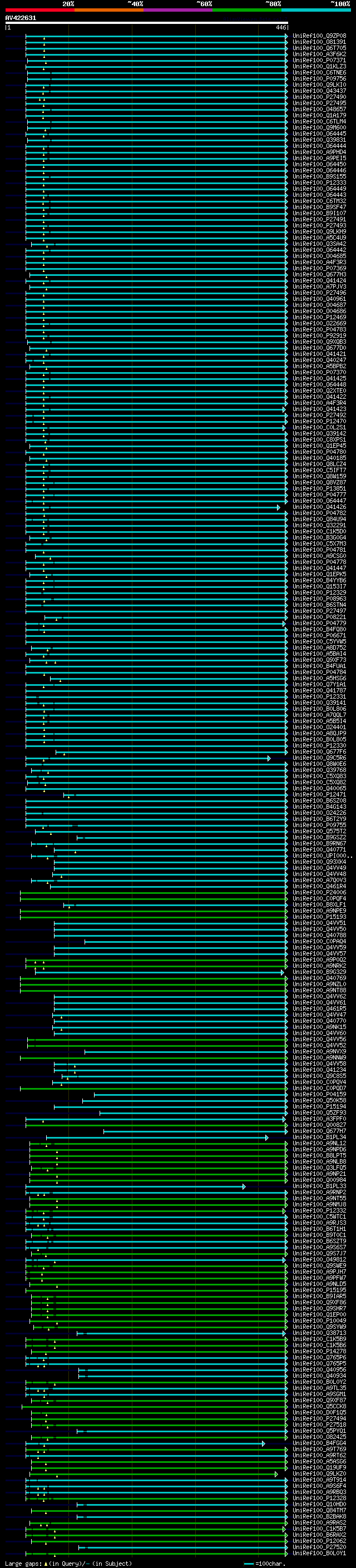This screenshot has width=356, height=1568.
Task: Click the cyan =100char scale marker
Action: 248,1564
